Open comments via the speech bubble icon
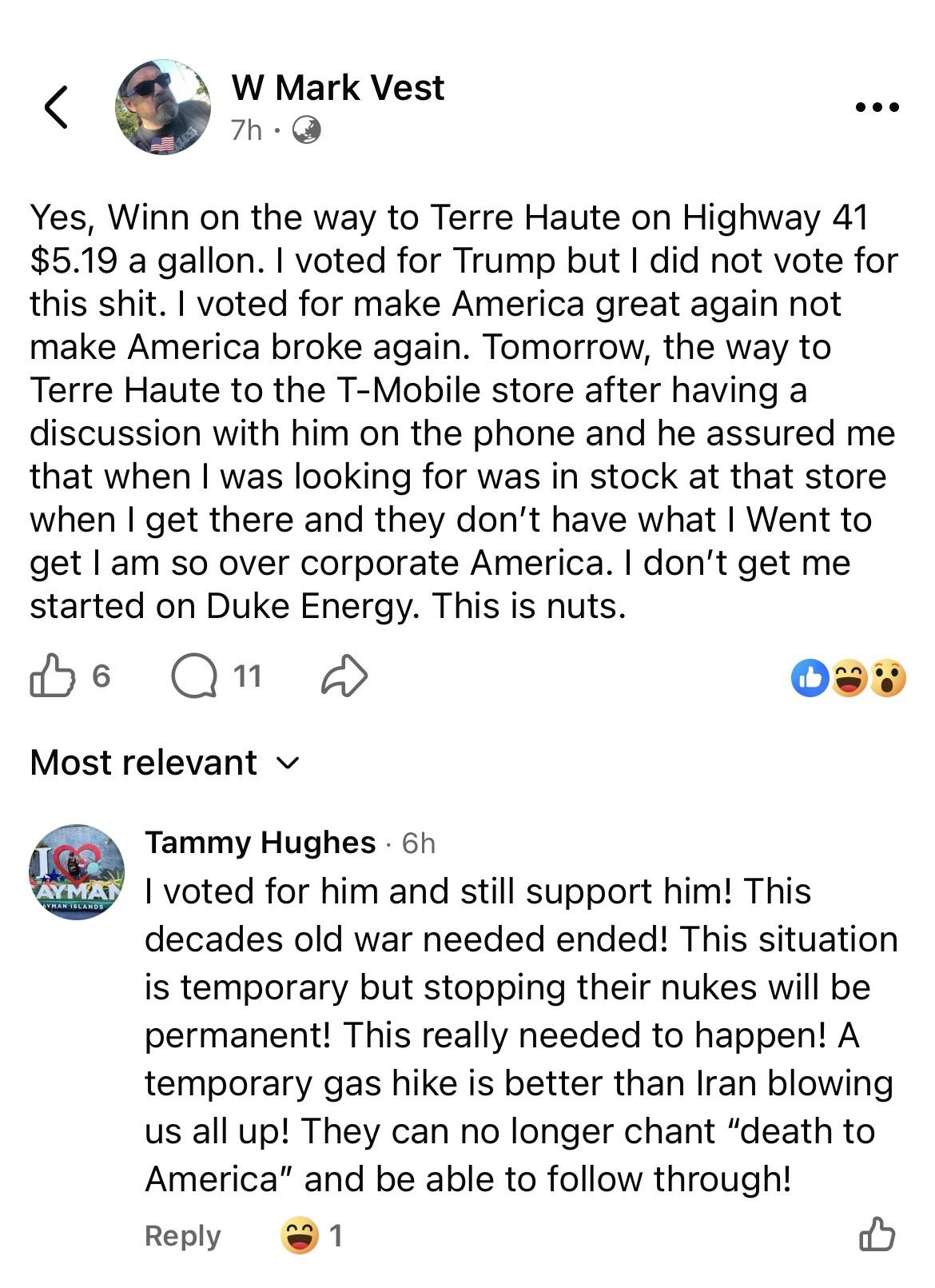The height and width of the screenshot is (1288, 935). click(x=194, y=677)
